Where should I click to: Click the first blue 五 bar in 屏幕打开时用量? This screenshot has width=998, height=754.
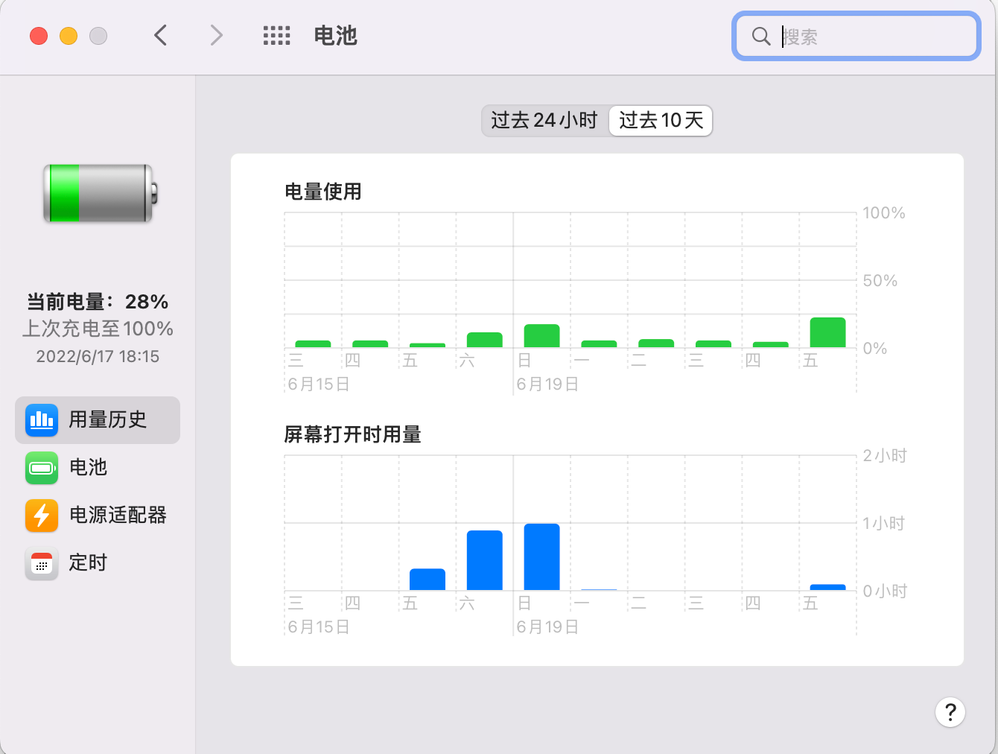427,580
